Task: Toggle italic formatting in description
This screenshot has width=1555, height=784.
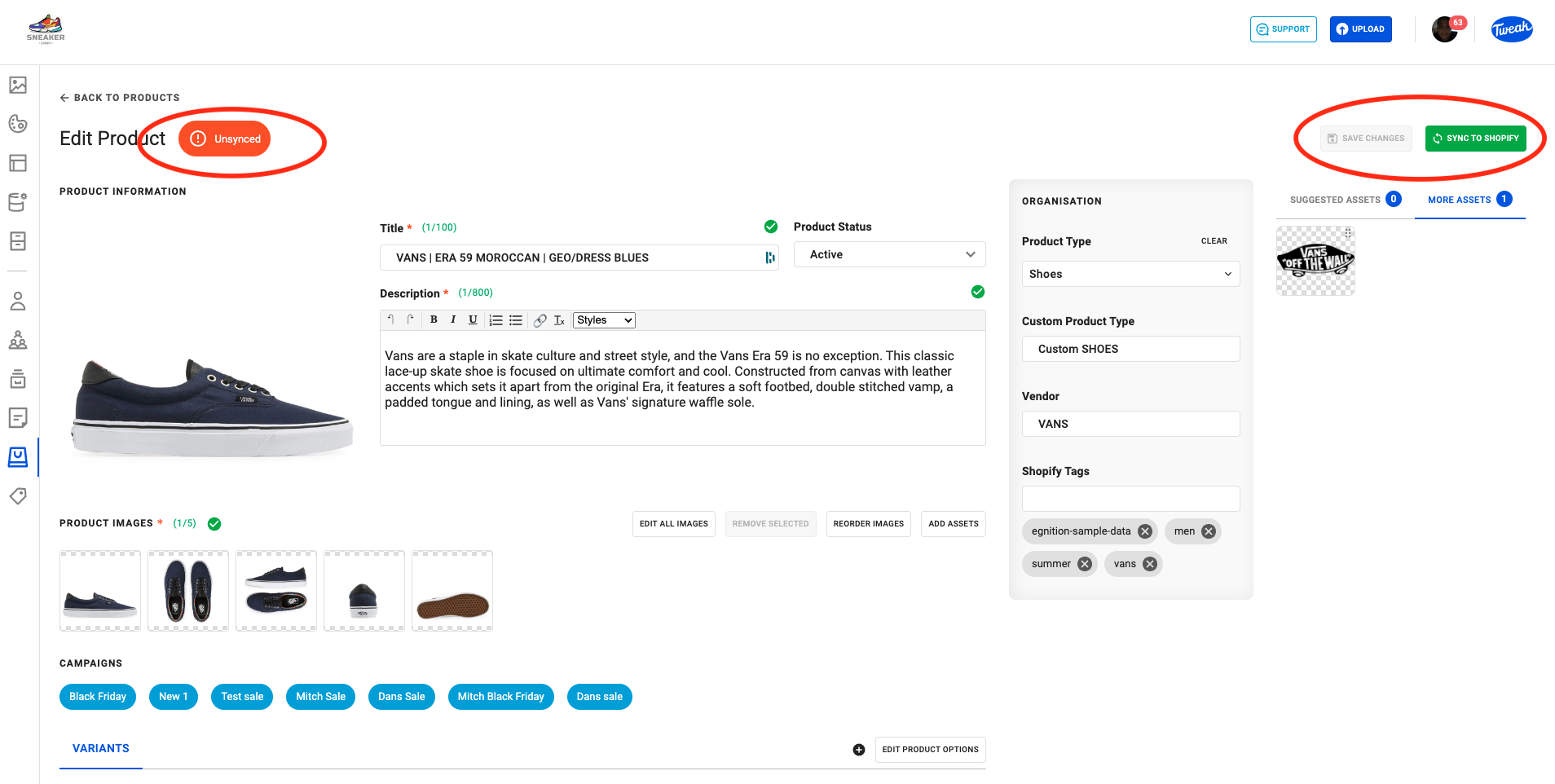Action: (x=453, y=320)
